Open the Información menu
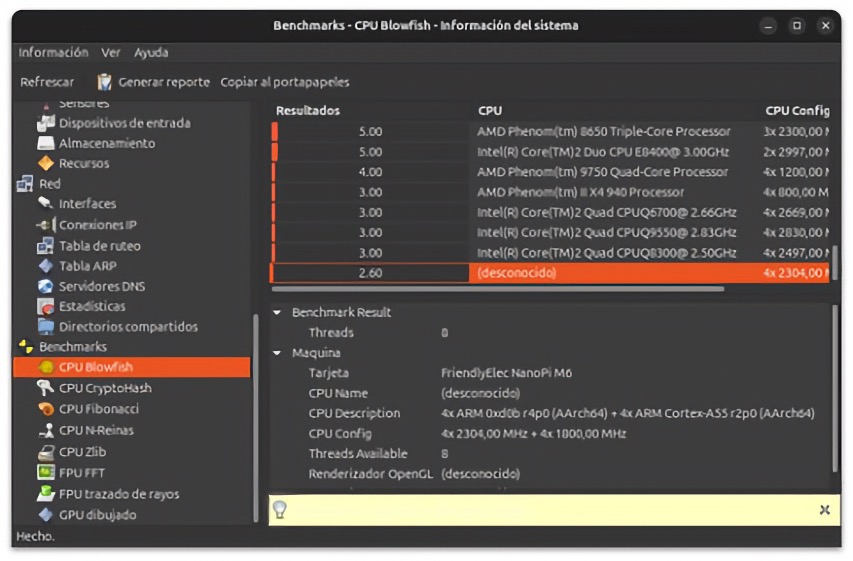The width and height of the screenshot is (853, 561). (x=53, y=53)
